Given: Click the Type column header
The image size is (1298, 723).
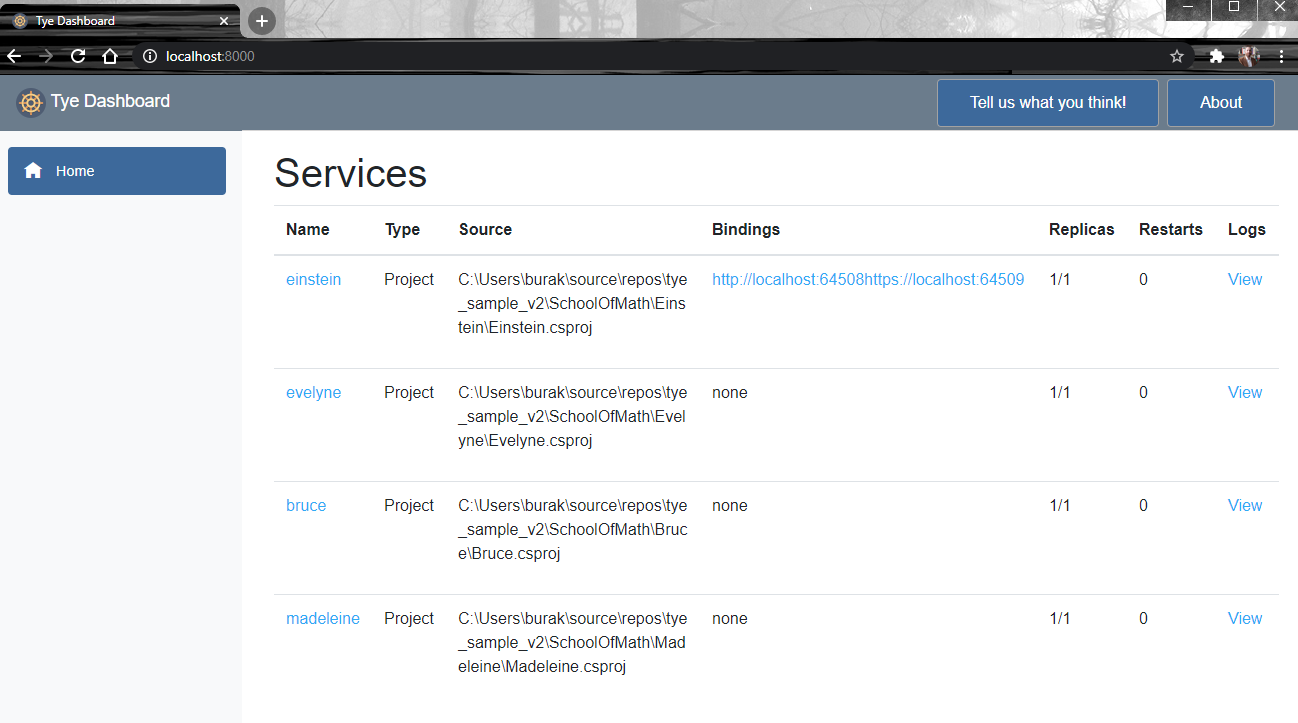Looking at the screenshot, I should (x=402, y=230).
